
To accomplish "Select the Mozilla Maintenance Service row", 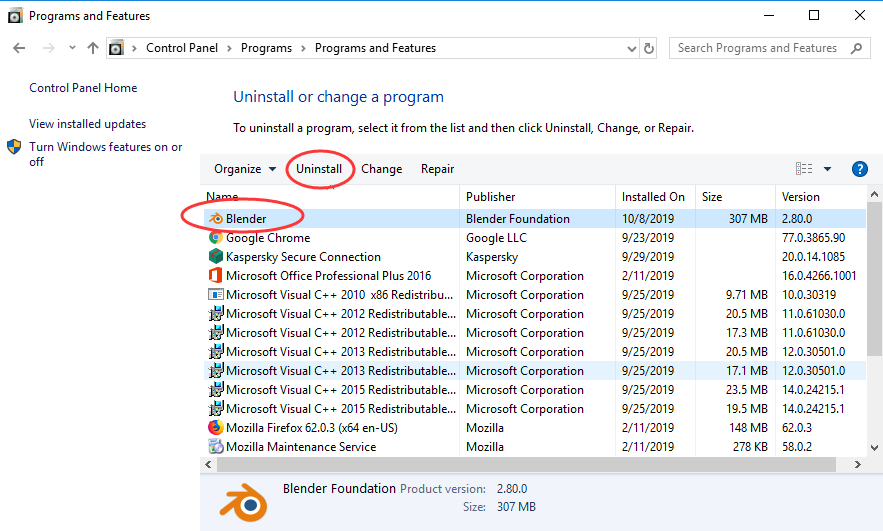I will point(534,447).
